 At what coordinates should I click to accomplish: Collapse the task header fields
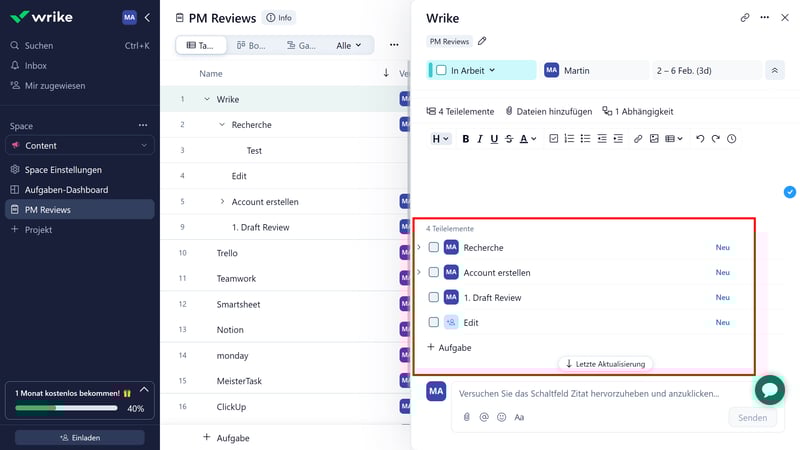coord(774,70)
